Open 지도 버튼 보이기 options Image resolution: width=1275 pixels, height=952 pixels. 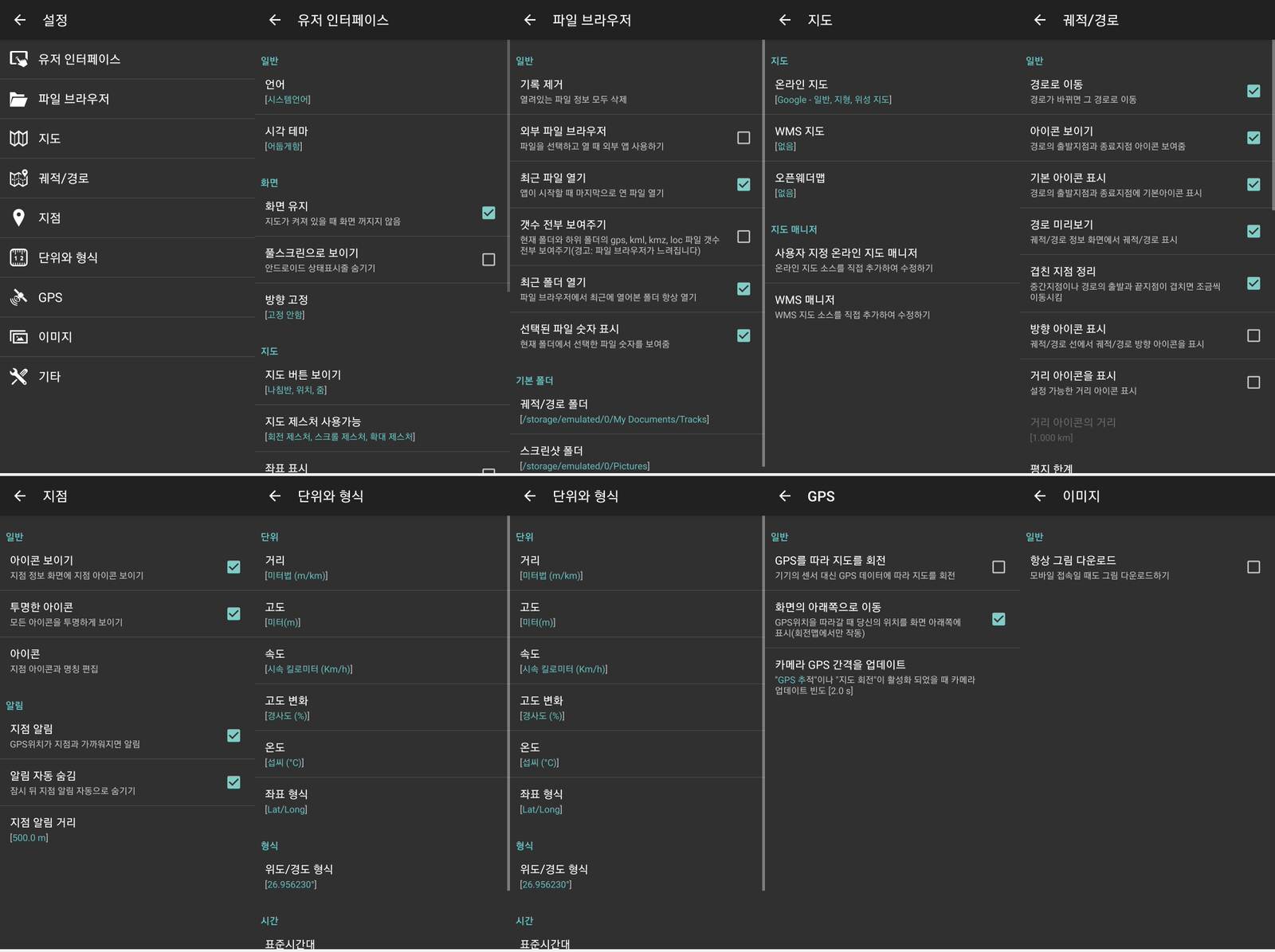click(x=382, y=382)
